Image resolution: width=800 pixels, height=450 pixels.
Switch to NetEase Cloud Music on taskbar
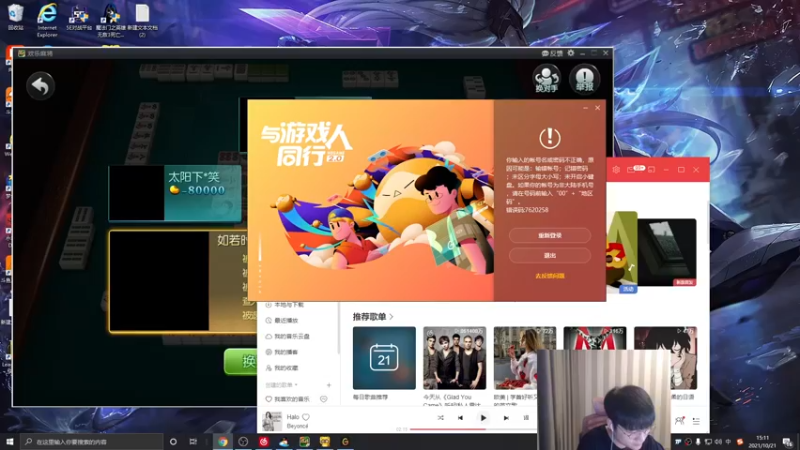(263, 441)
